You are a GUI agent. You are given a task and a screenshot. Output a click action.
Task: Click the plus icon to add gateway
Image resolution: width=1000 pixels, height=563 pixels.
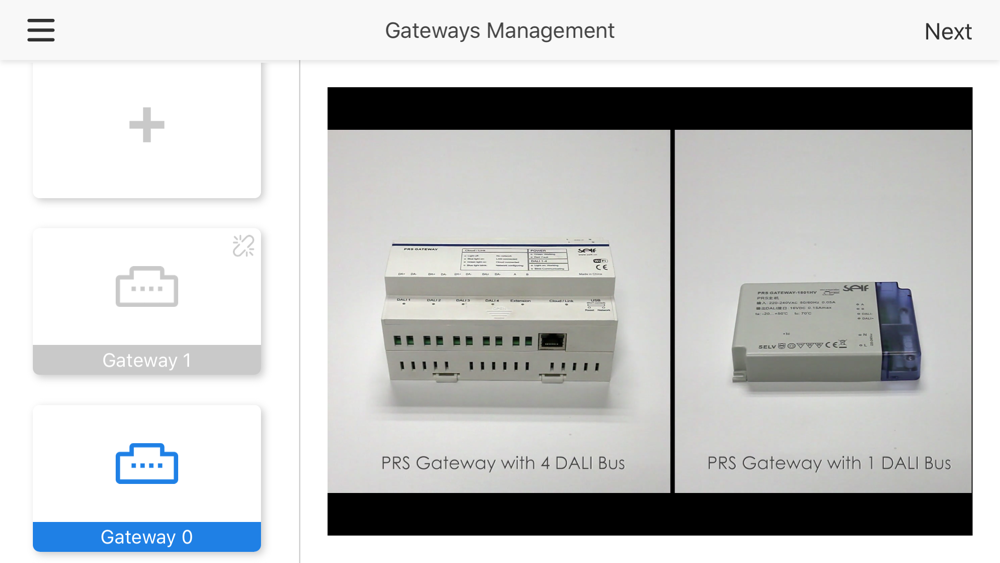pos(147,124)
